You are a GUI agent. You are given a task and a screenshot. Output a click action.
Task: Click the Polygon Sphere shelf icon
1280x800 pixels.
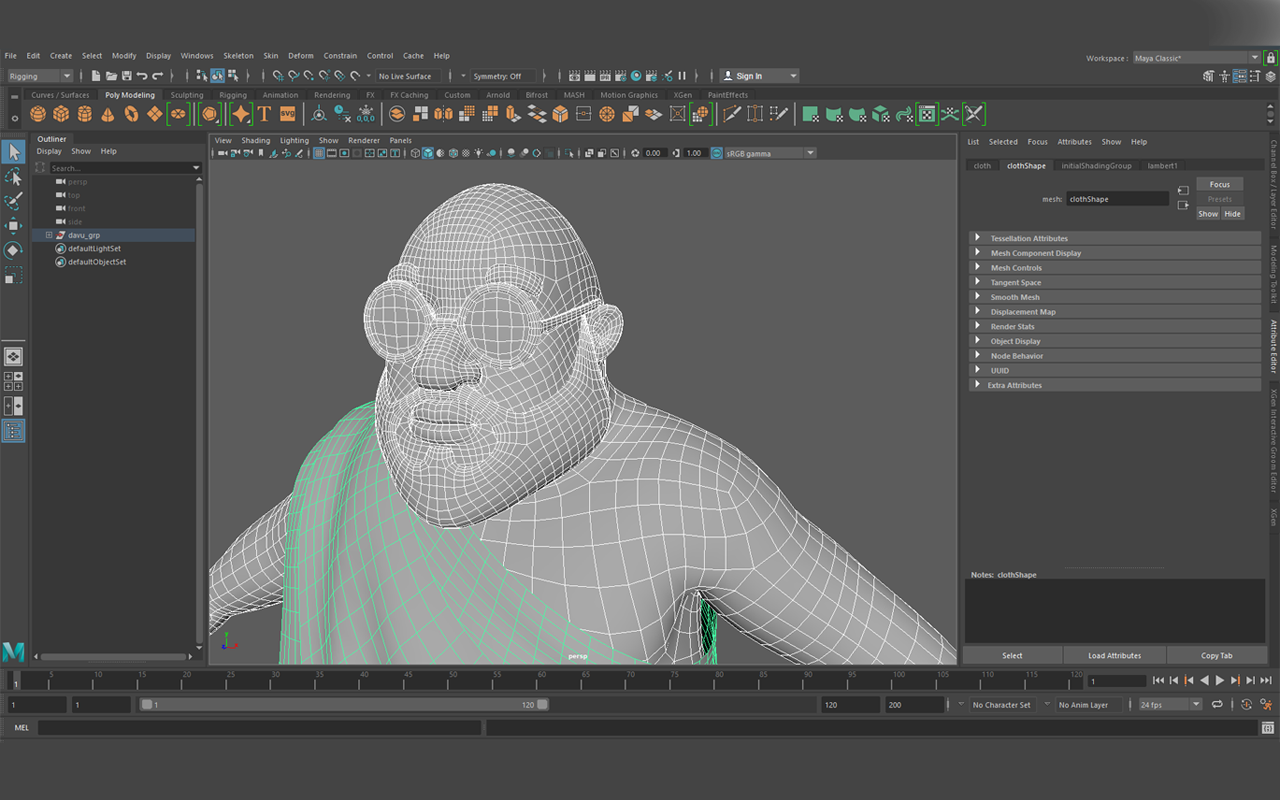point(38,114)
